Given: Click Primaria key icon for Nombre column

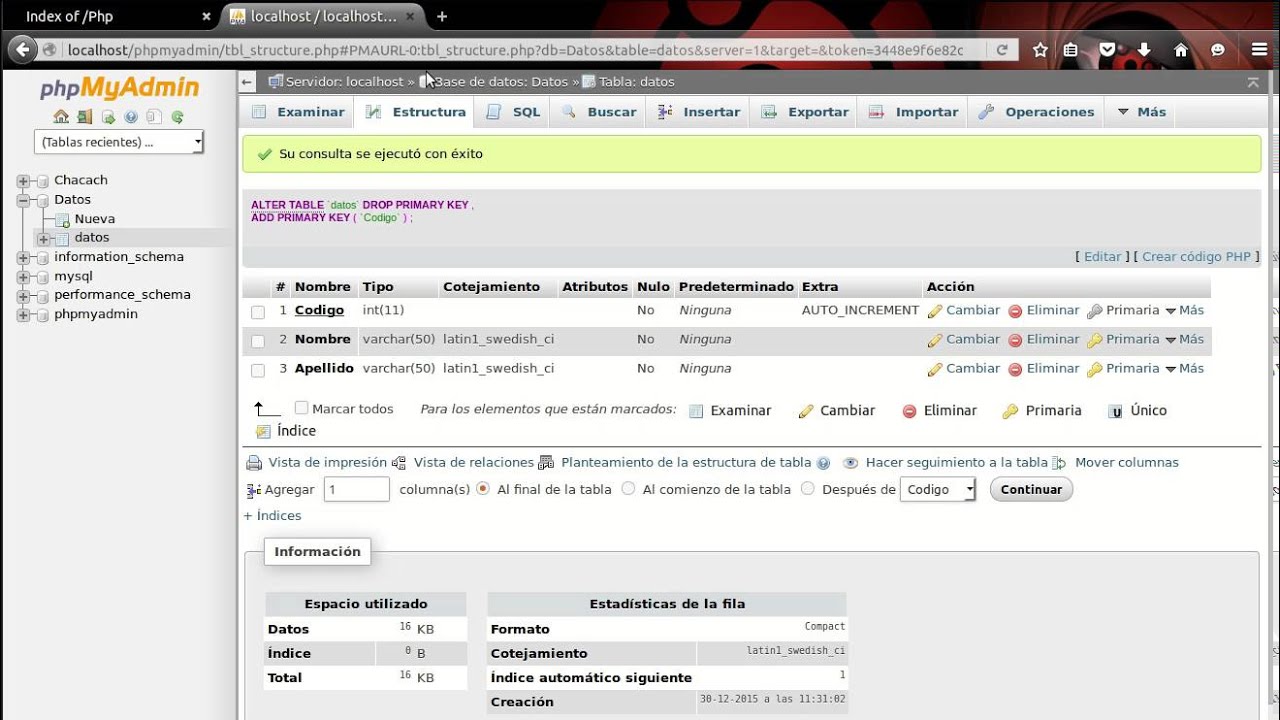Looking at the screenshot, I should point(1095,340).
